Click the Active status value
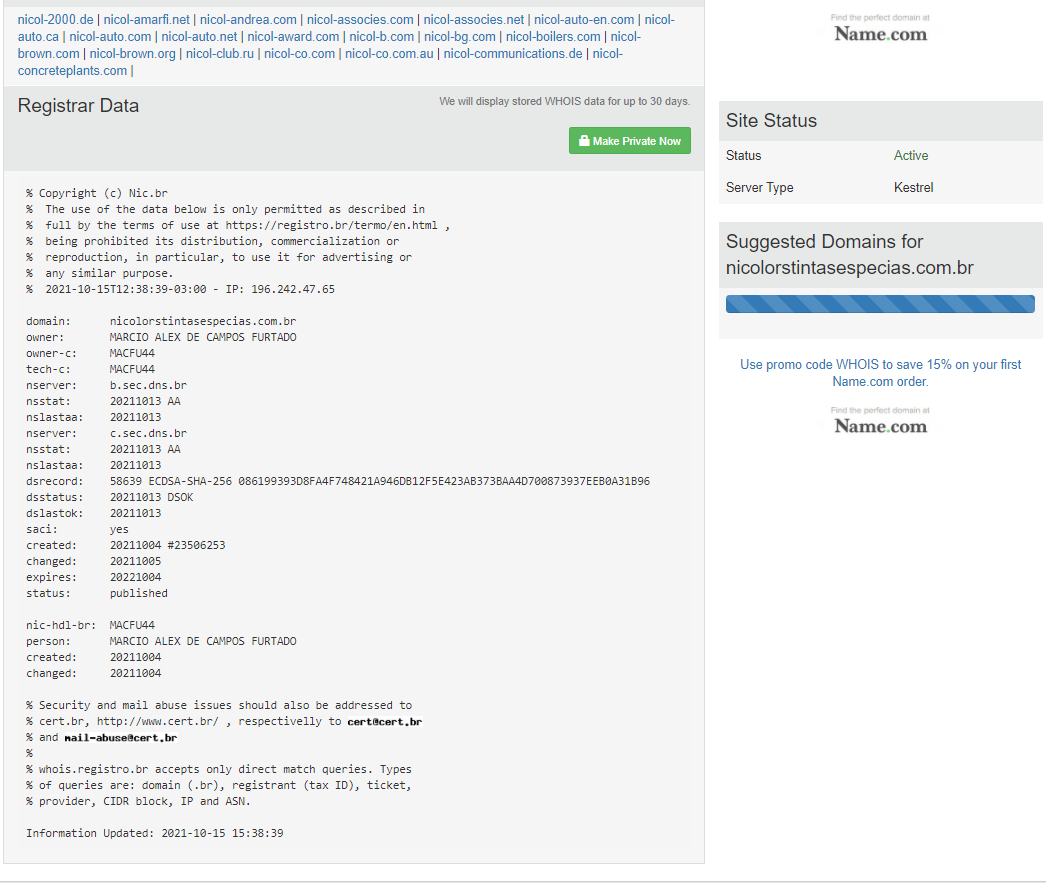Screen dimensions: 1046x883 click(911, 155)
